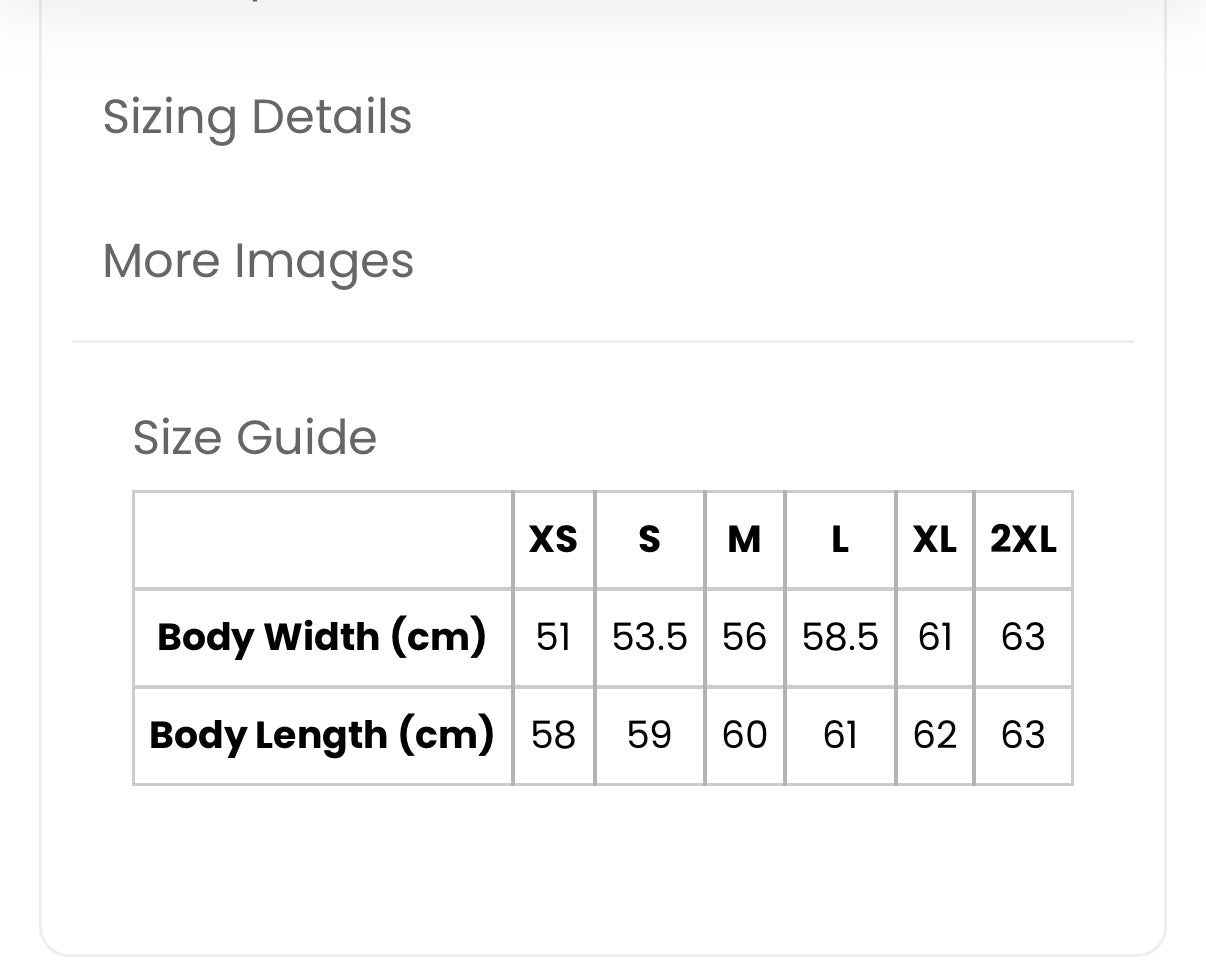Select the XL body width value 61
The image size is (1206, 964).
(934, 637)
